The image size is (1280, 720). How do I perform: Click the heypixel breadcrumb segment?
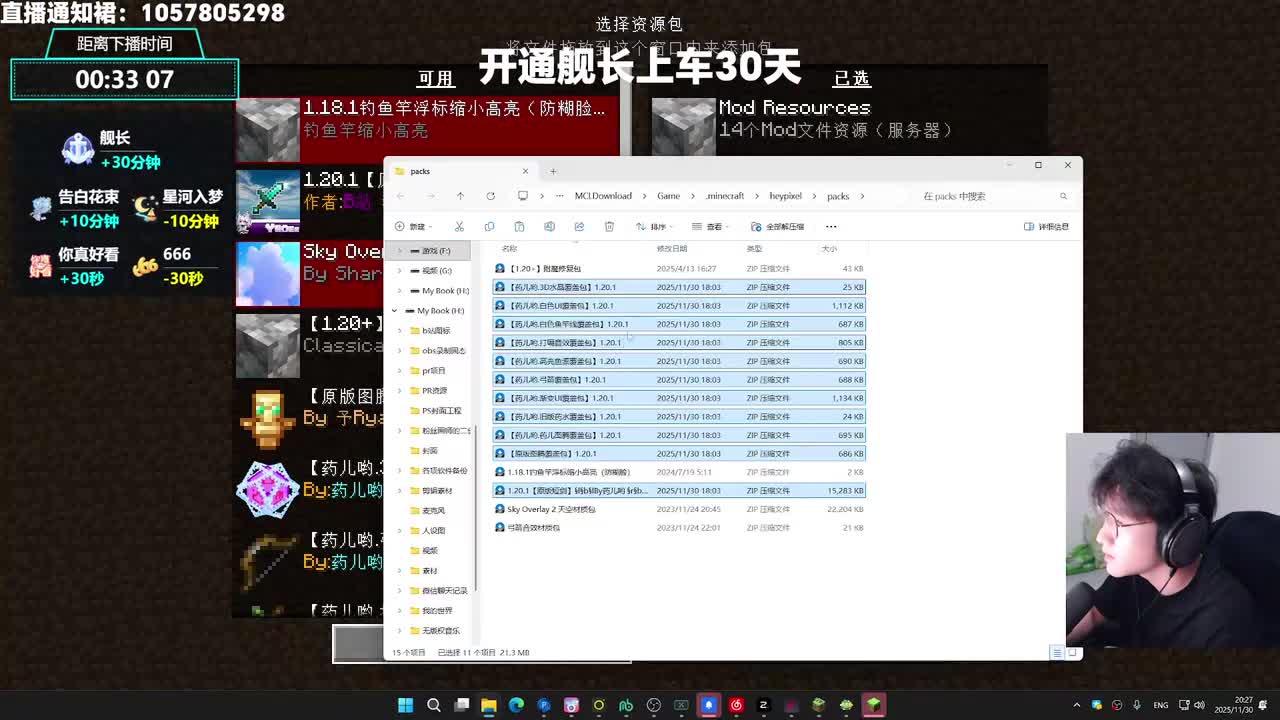785,196
